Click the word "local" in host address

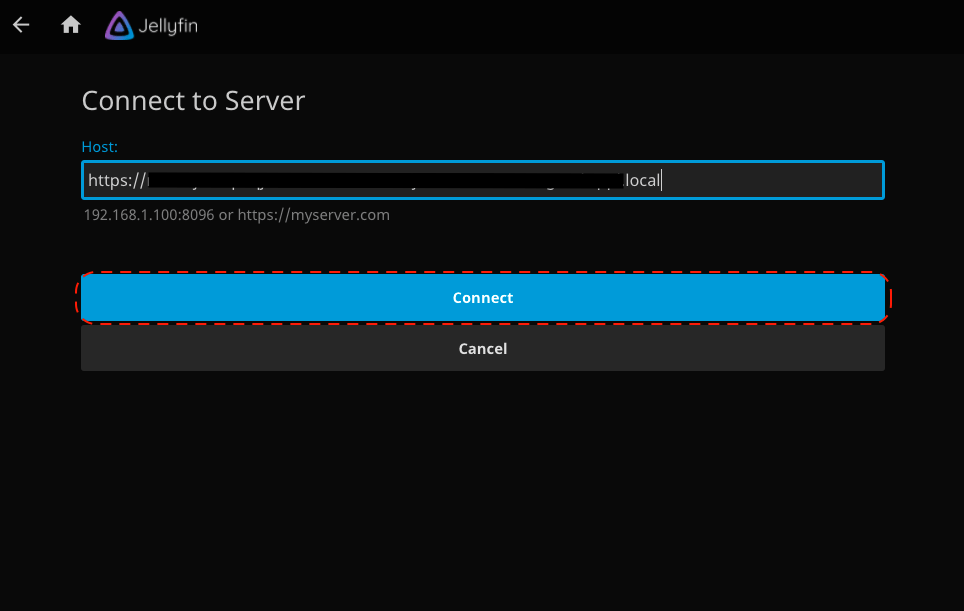coord(642,181)
